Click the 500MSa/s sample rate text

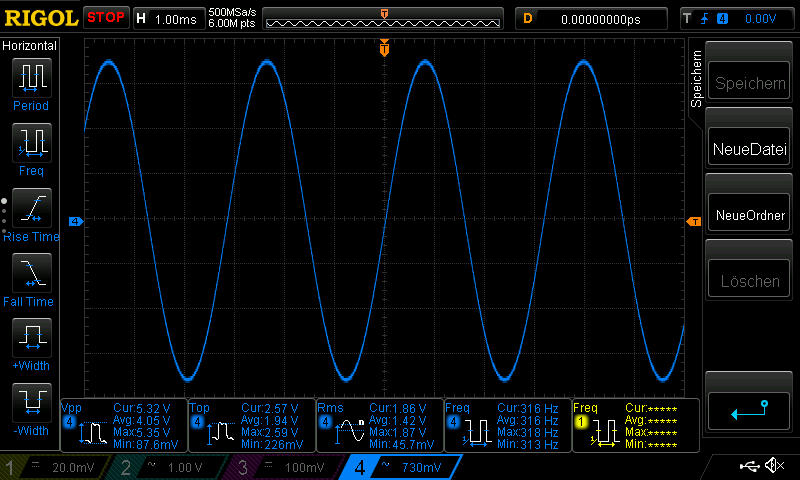(x=232, y=12)
